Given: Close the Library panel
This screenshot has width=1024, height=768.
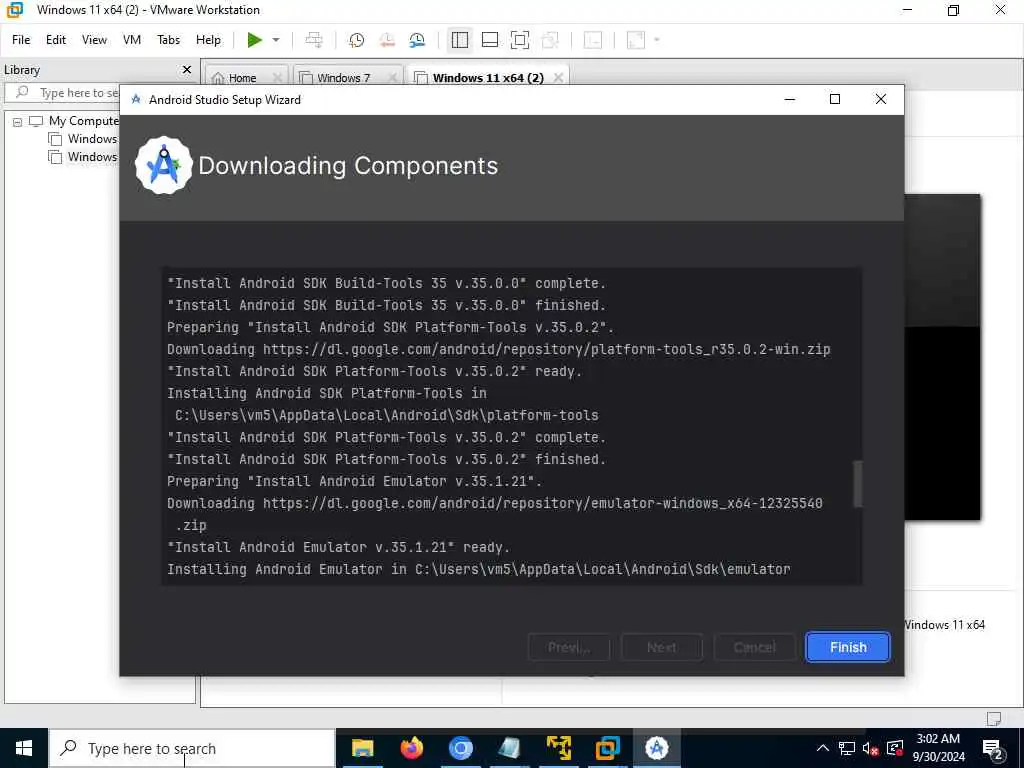Looking at the screenshot, I should [187, 69].
